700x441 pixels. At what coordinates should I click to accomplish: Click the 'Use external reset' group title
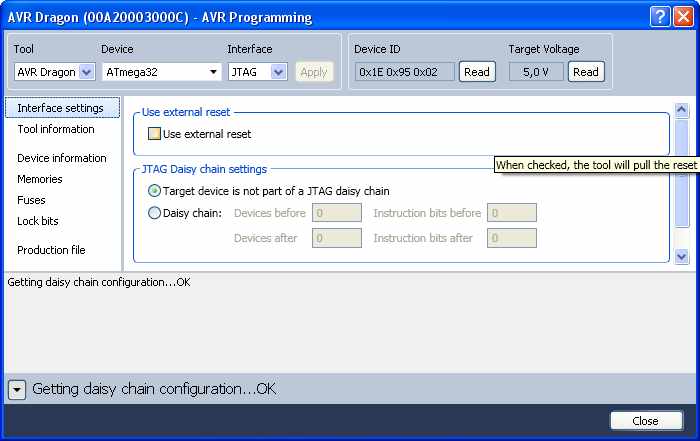(x=186, y=112)
